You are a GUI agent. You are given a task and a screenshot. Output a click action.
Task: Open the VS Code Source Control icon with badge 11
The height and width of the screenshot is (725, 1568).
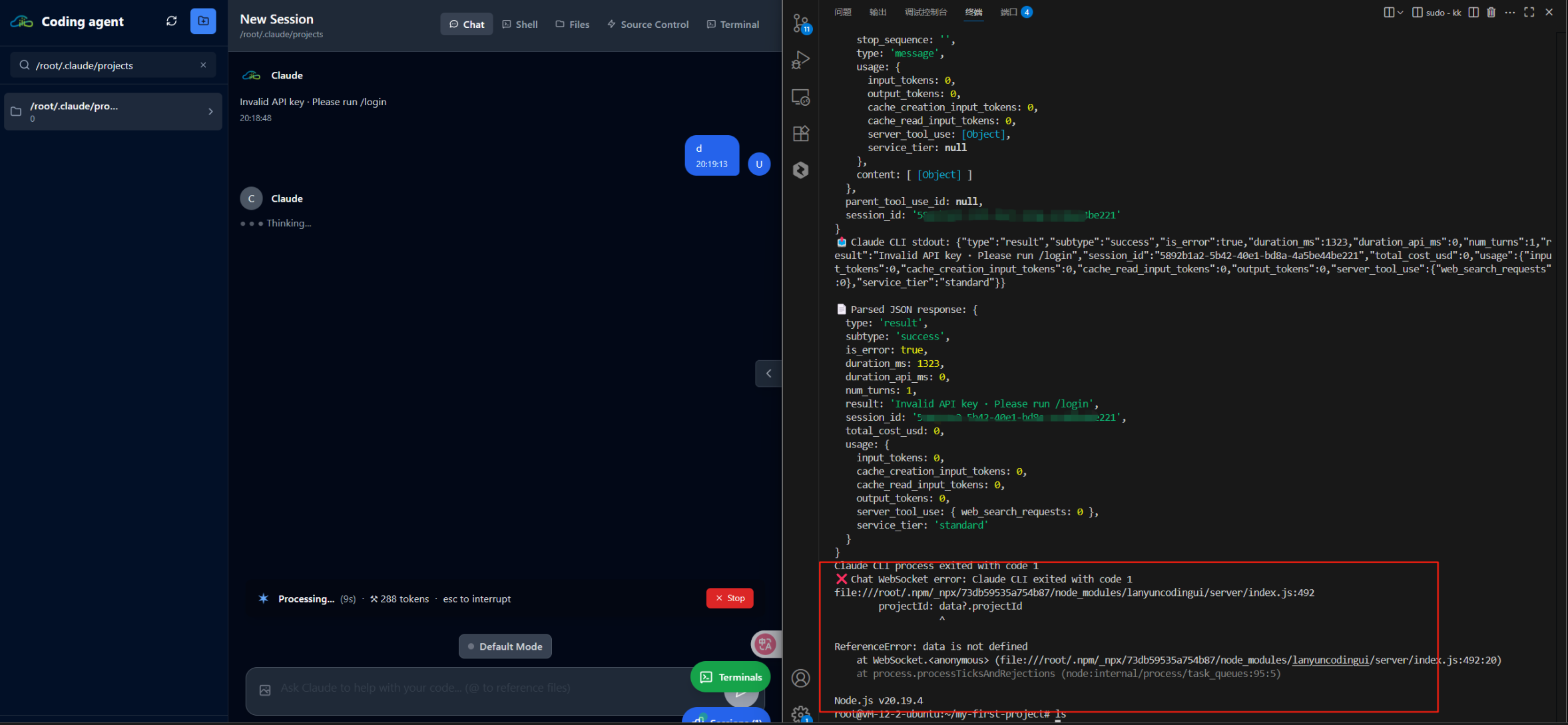[x=802, y=24]
